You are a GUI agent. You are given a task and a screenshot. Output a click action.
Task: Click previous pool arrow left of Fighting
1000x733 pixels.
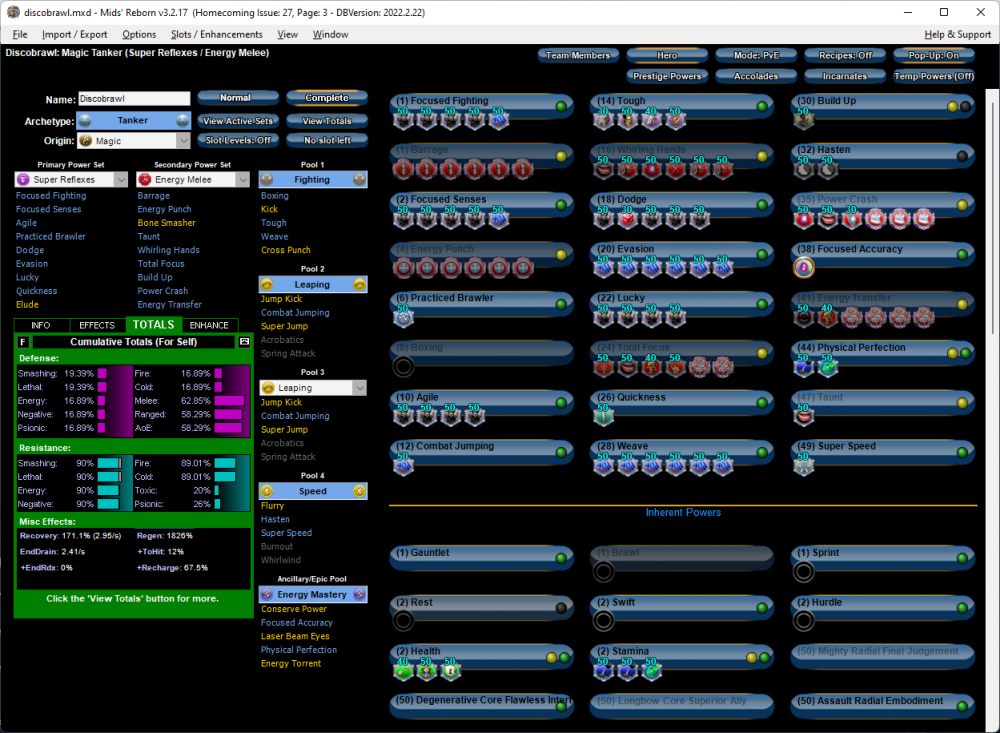click(x=267, y=180)
